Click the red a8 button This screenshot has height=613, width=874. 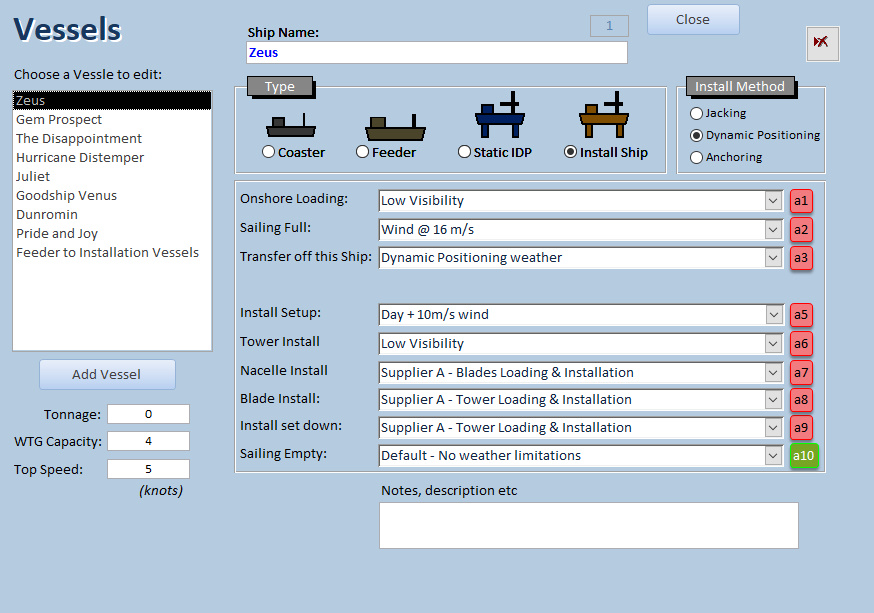(801, 399)
